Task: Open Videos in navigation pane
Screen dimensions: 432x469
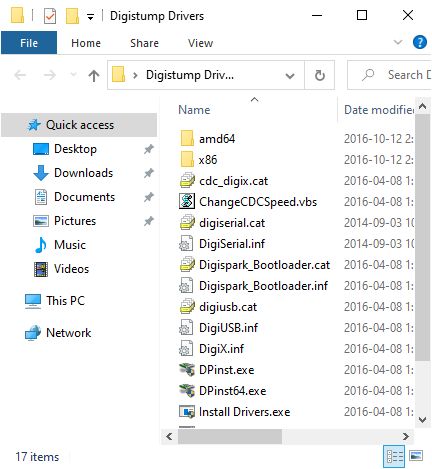Action: tap(71, 269)
